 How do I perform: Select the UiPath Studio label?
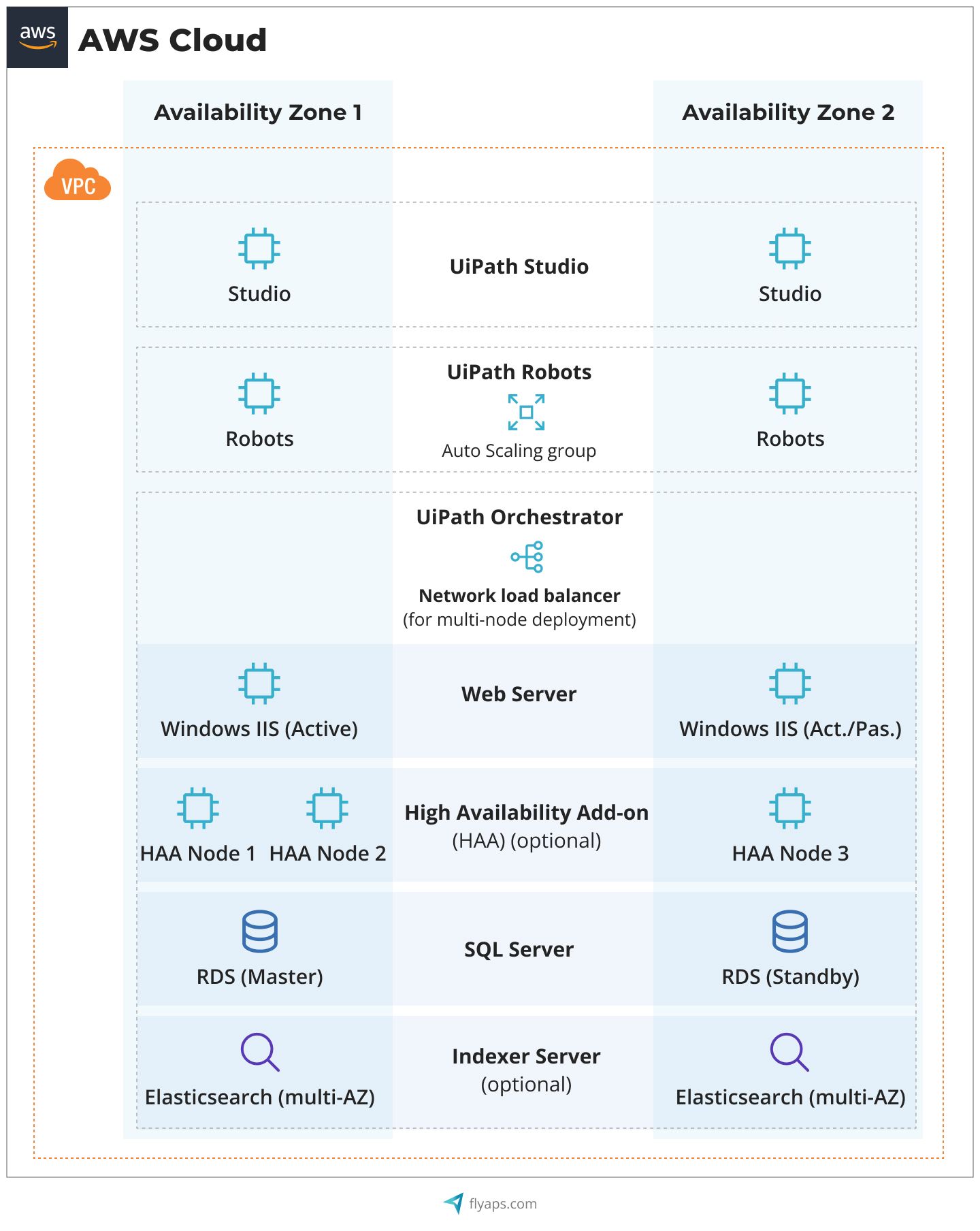point(519,266)
